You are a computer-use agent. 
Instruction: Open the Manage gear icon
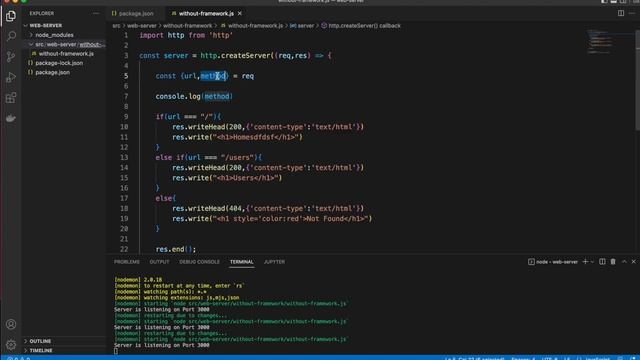[x=11, y=344]
